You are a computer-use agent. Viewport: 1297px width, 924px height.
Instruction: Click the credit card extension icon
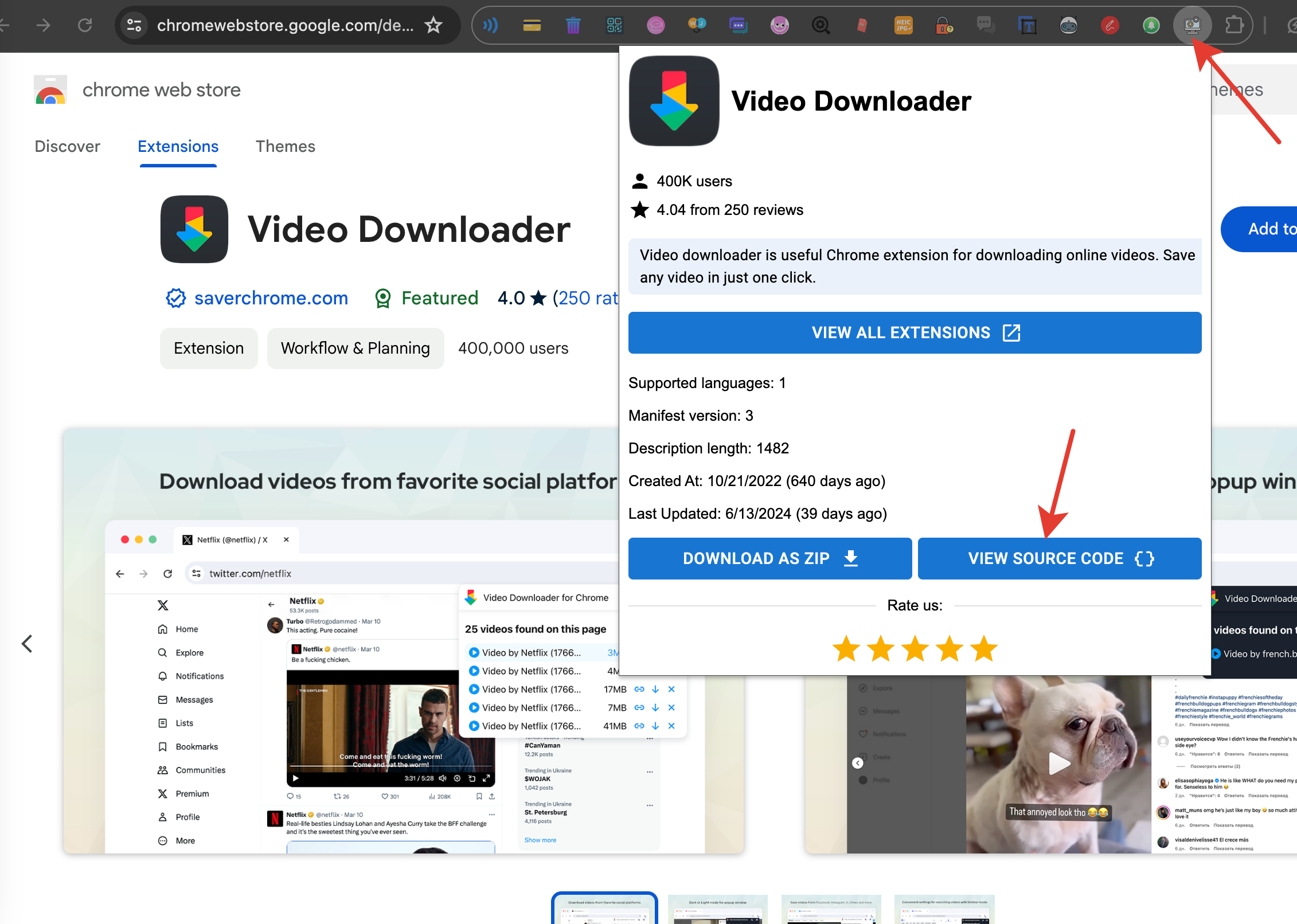532,25
